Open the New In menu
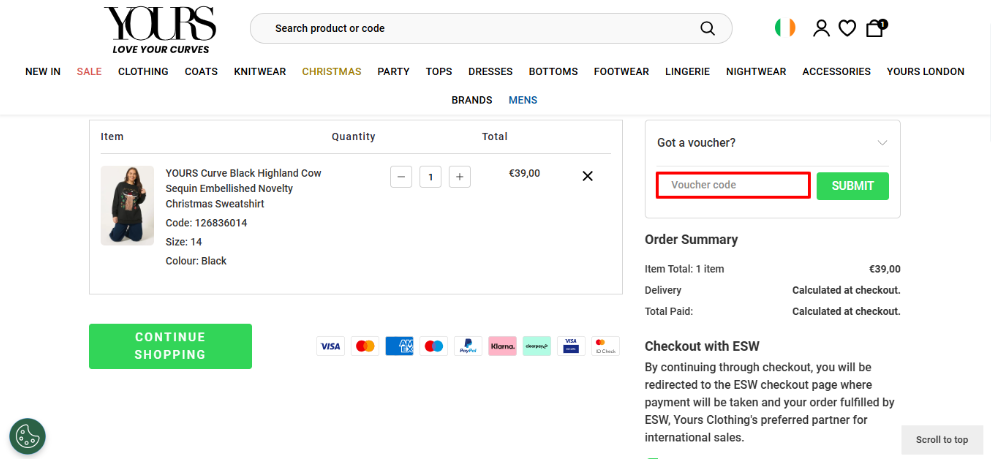This screenshot has height=459, width=991. (x=43, y=71)
